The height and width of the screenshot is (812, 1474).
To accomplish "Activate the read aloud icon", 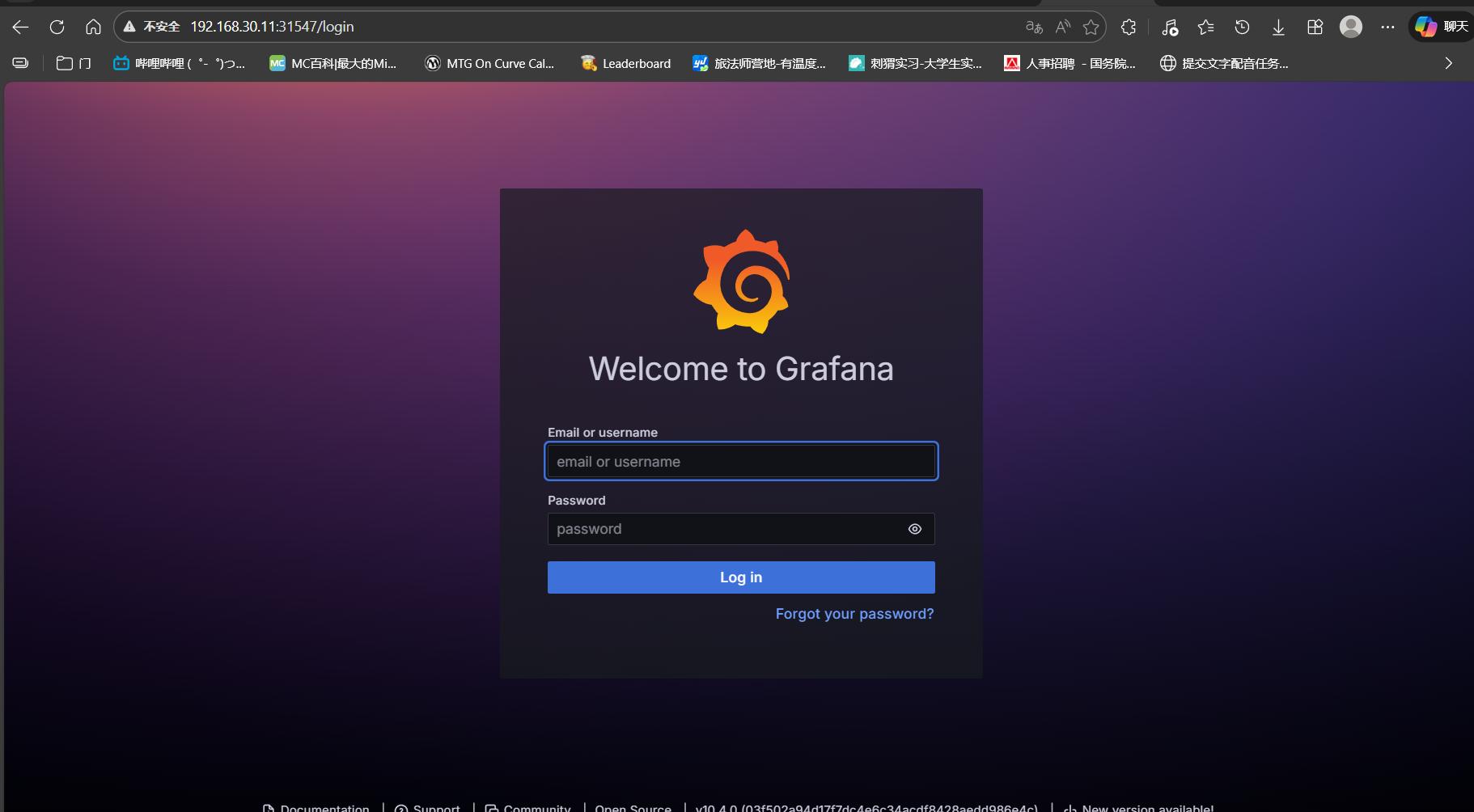I will point(1062,27).
